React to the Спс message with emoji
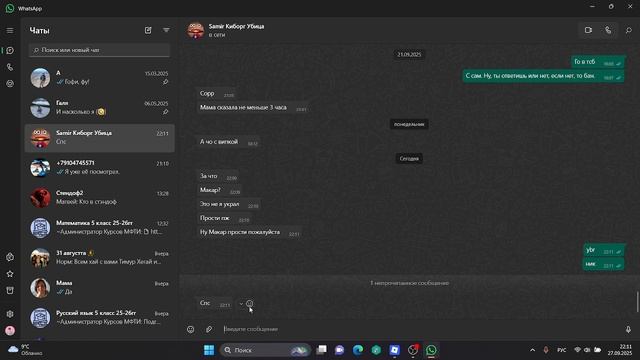 (250, 304)
